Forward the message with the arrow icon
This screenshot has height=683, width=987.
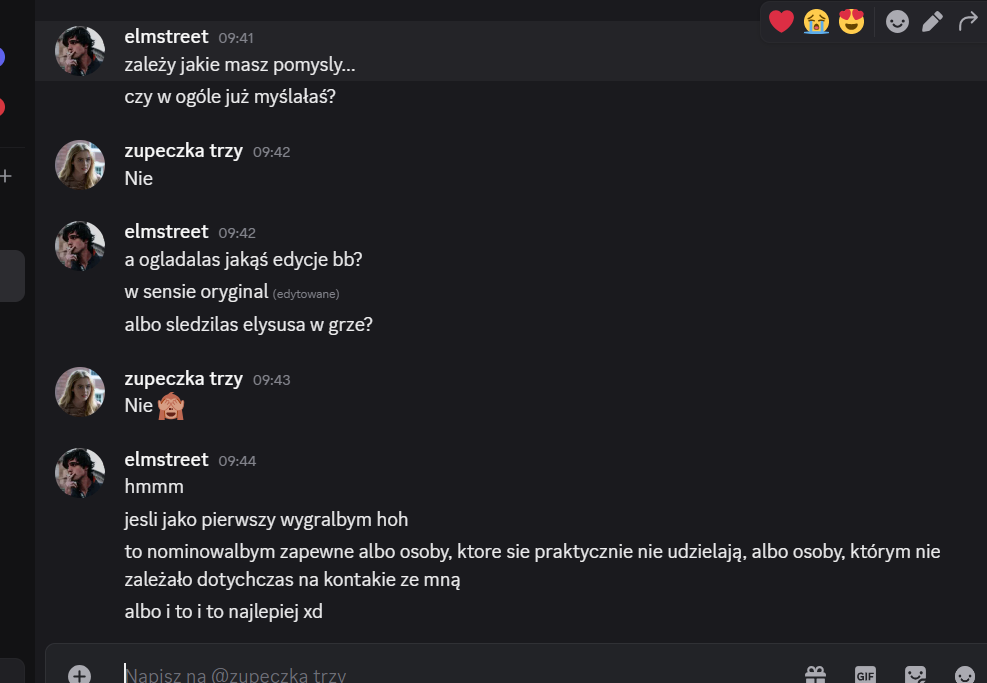point(967,21)
